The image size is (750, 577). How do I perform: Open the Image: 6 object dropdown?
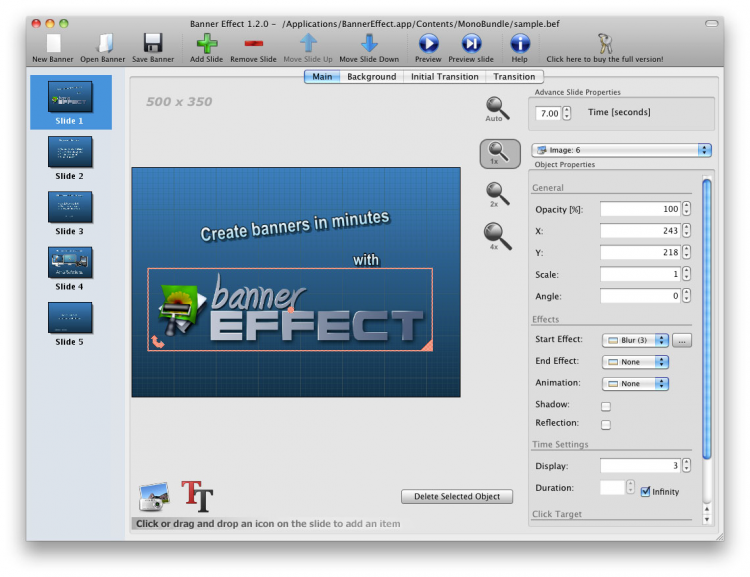coord(621,150)
